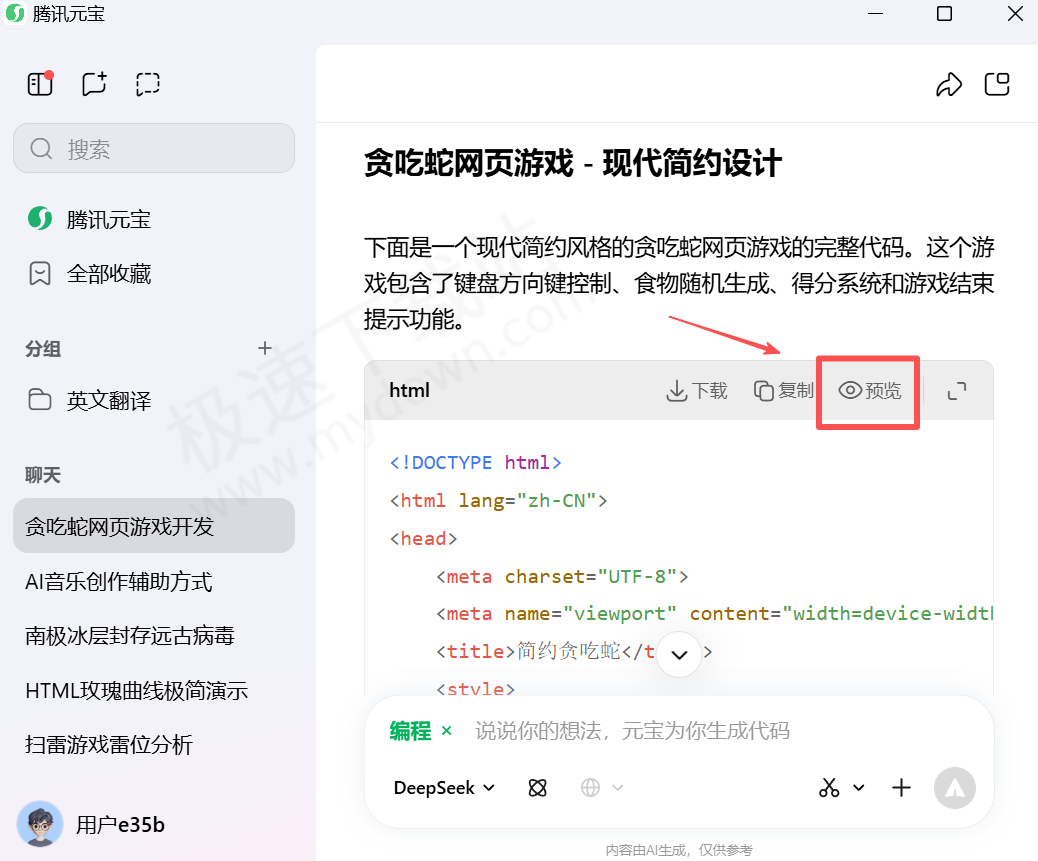
Task: Click the sidebar collapse icon with red dot
Action: click(x=40, y=84)
